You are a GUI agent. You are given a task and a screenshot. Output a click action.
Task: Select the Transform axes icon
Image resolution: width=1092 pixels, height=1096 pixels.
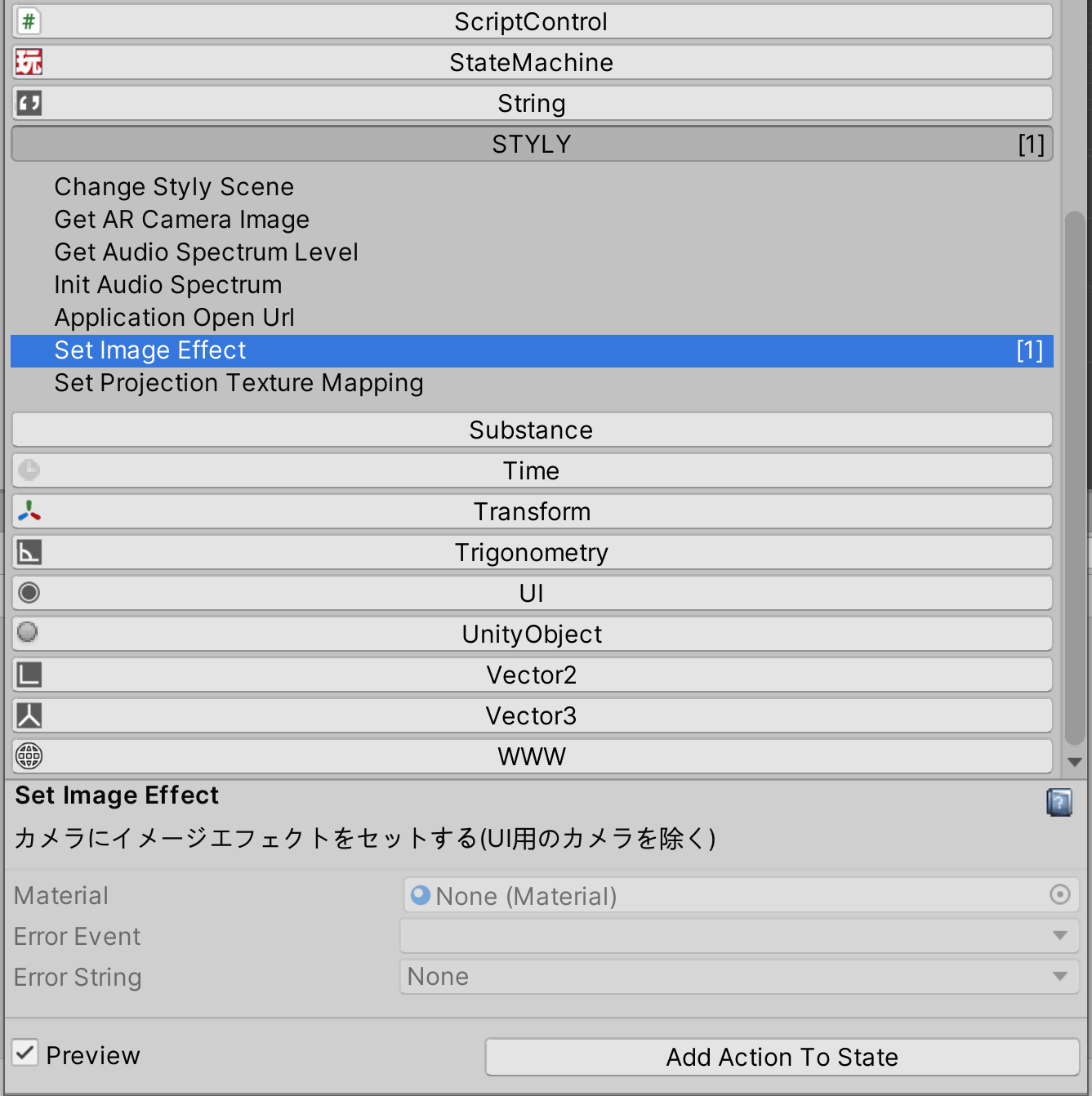(28, 511)
